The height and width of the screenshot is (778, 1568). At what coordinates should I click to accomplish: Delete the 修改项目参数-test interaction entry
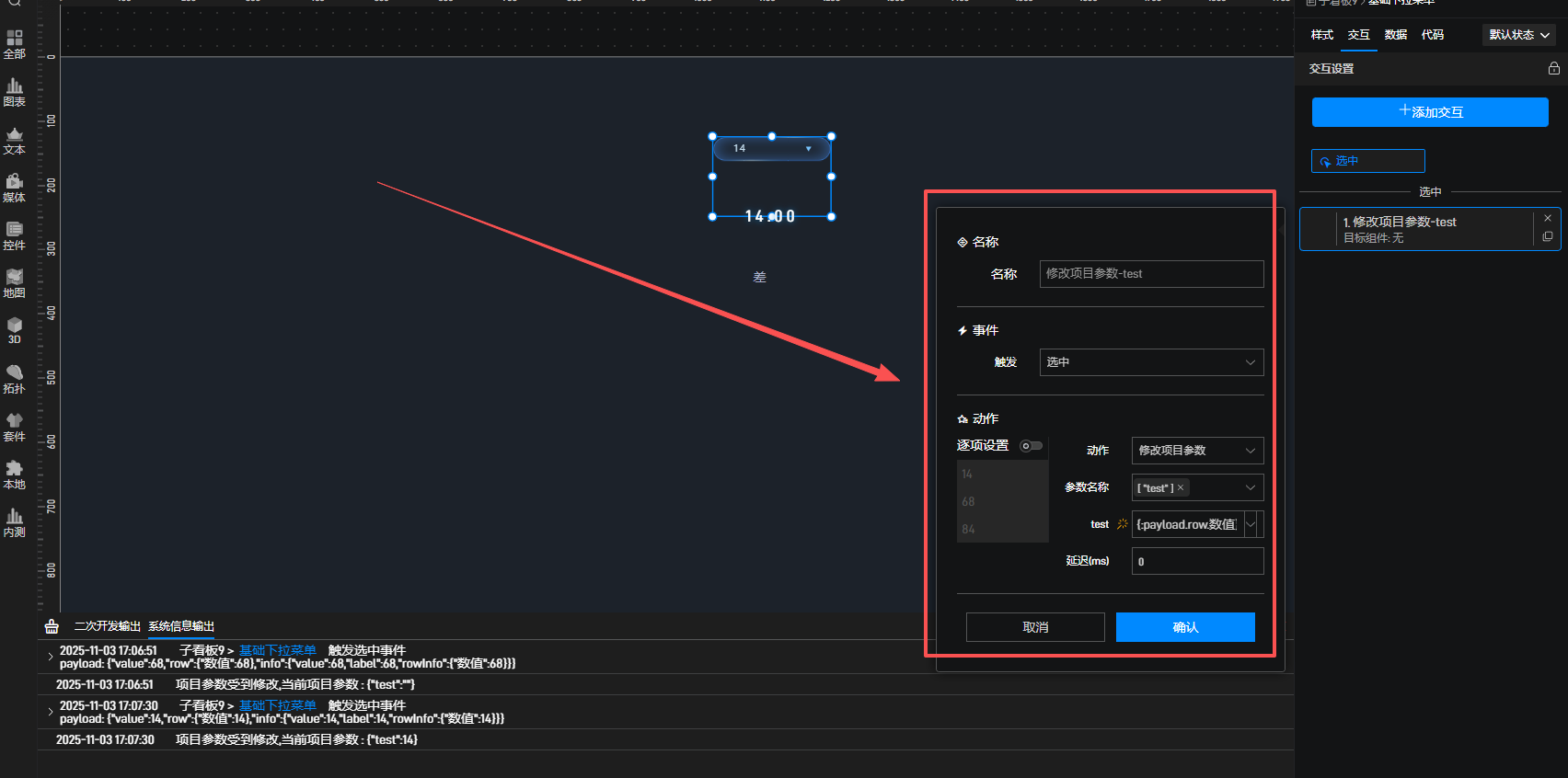tap(1547, 218)
